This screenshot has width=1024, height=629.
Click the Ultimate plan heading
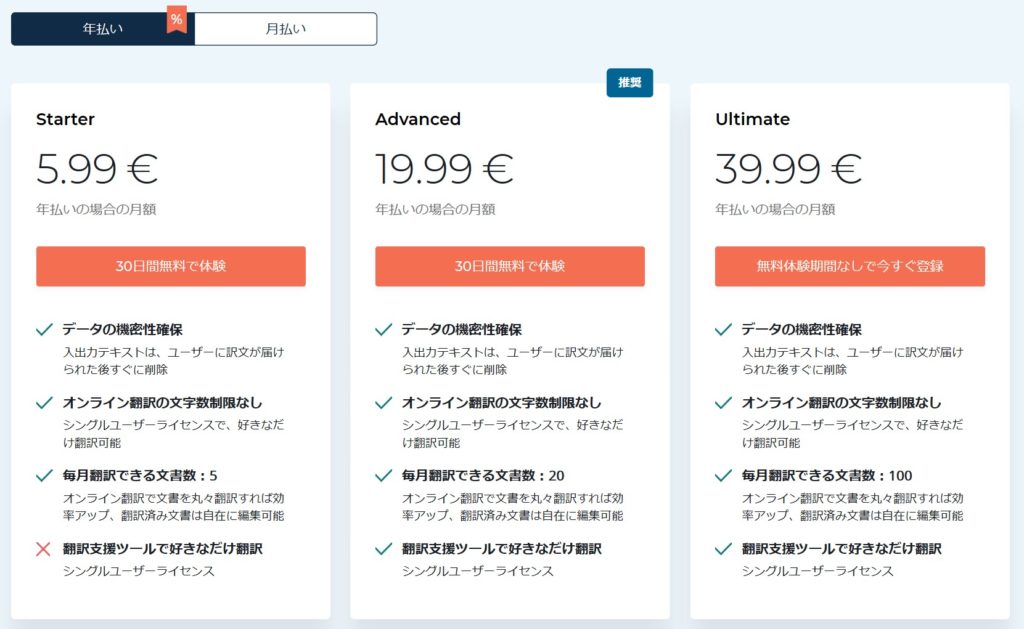752,119
